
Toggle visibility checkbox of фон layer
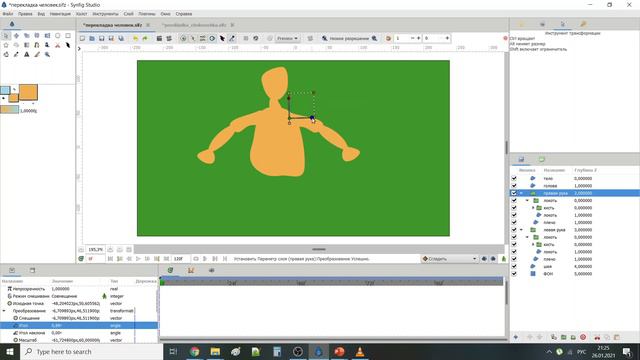[514, 274]
